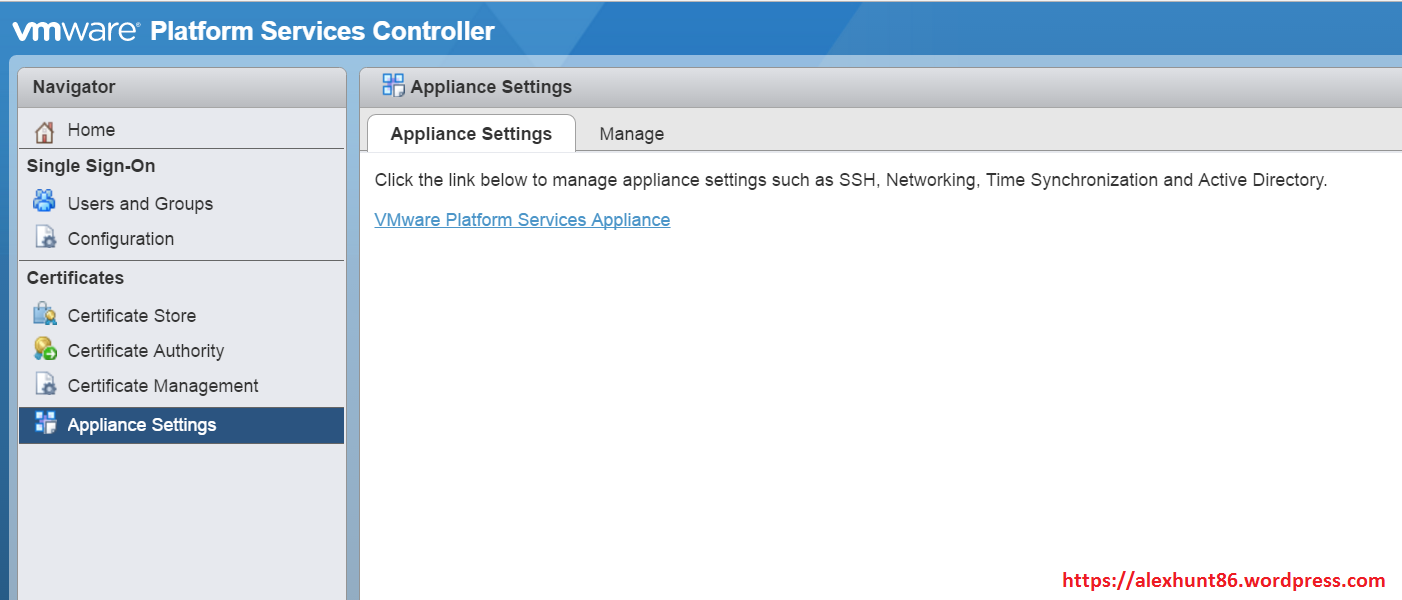This screenshot has width=1402, height=600.
Task: Go to Home in the Navigator
Action: [91, 130]
